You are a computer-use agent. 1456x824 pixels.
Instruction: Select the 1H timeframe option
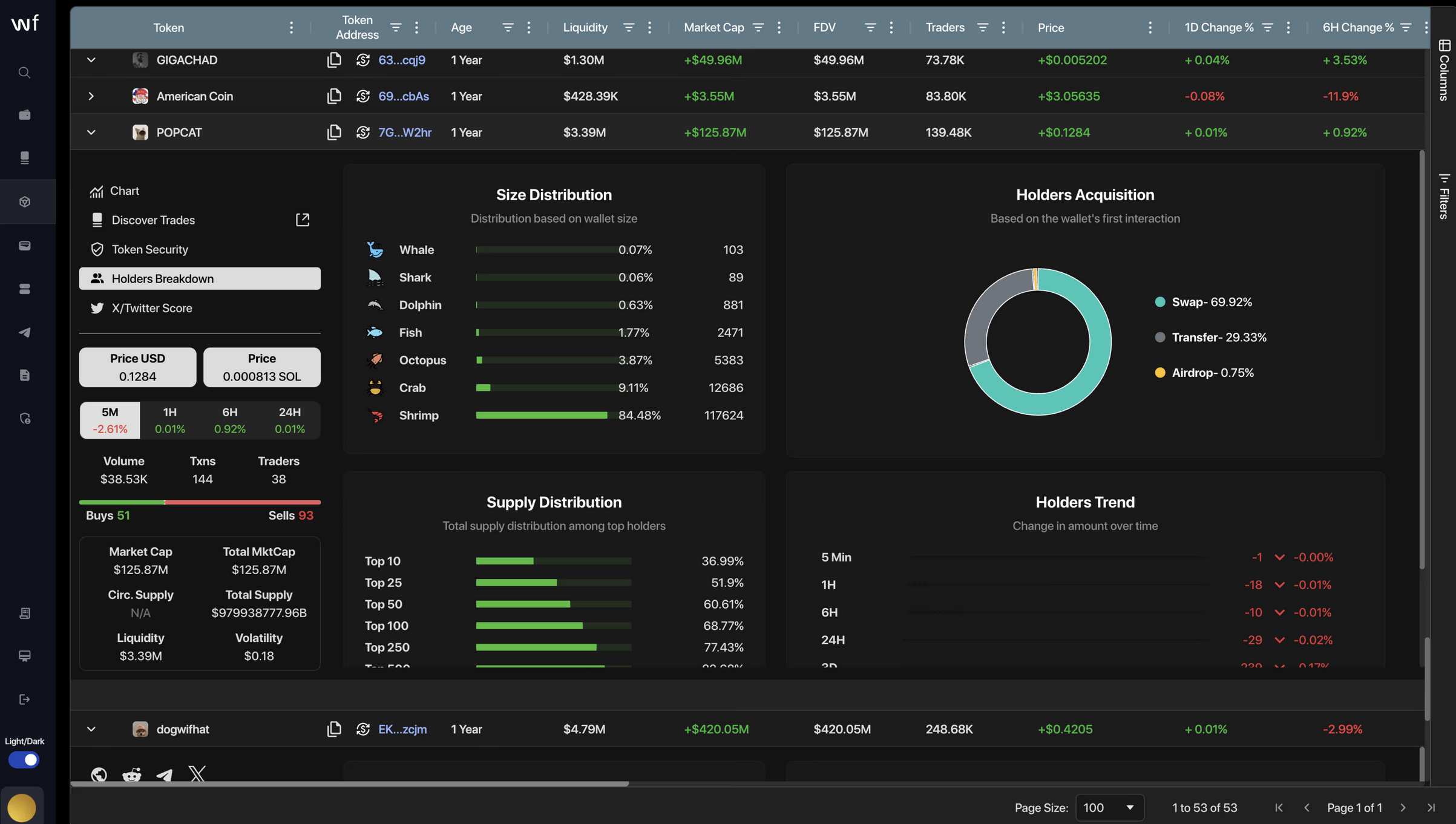coord(169,420)
